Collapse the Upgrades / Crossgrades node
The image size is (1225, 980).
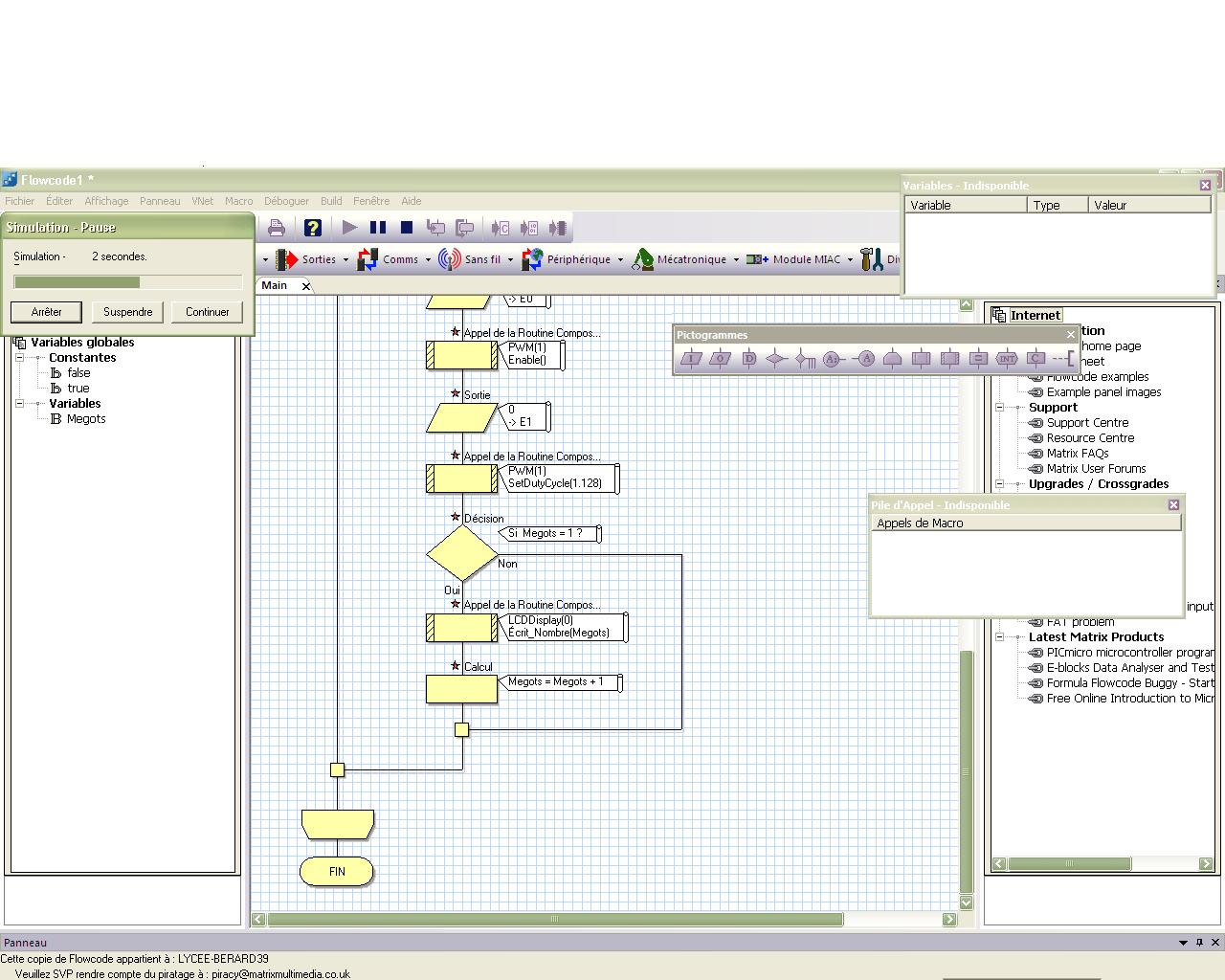click(x=1000, y=484)
